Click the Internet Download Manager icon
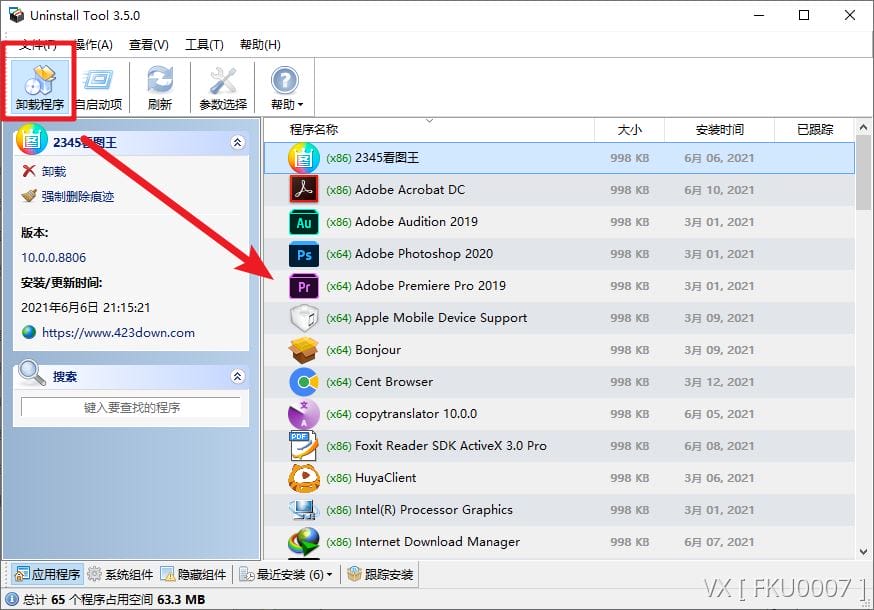The image size is (874, 610). coord(304,541)
